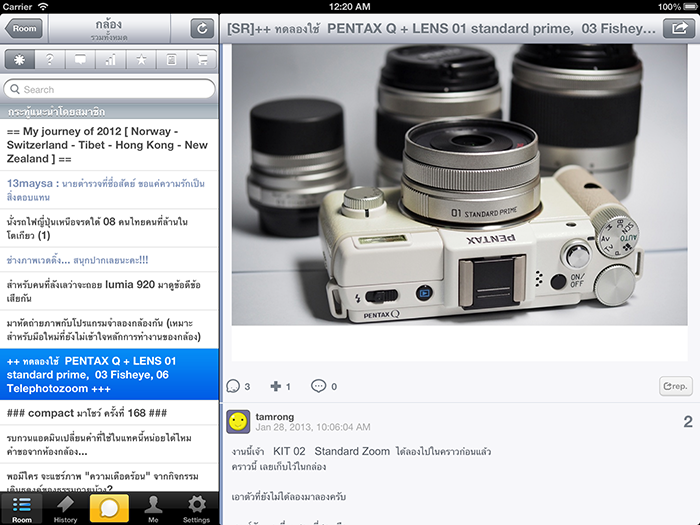The height and width of the screenshot is (525, 700).
Task: Filter topics by chat bubble type
Action: pyautogui.click(x=80, y=59)
